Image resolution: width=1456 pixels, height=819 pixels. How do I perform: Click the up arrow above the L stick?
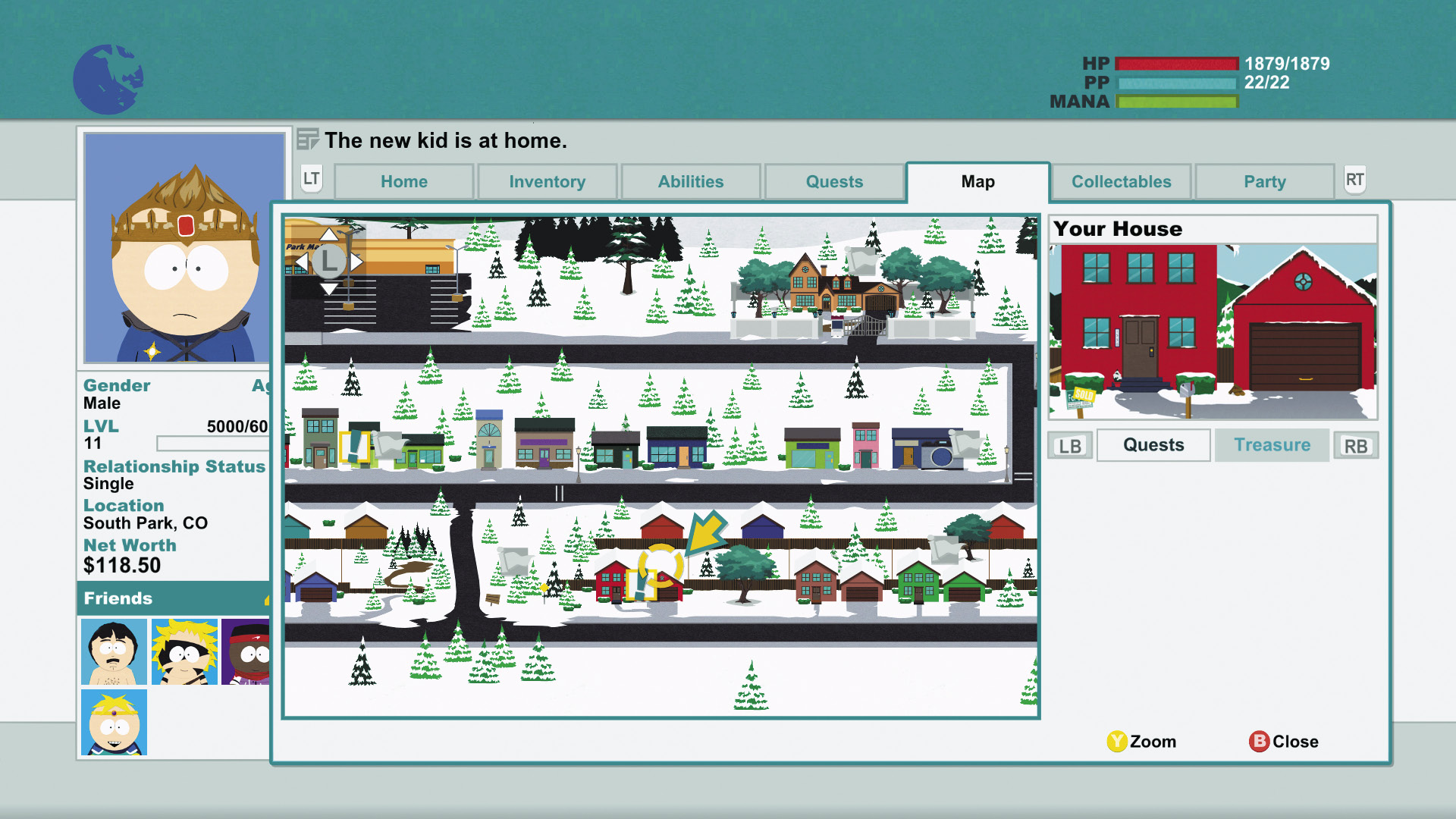(329, 234)
